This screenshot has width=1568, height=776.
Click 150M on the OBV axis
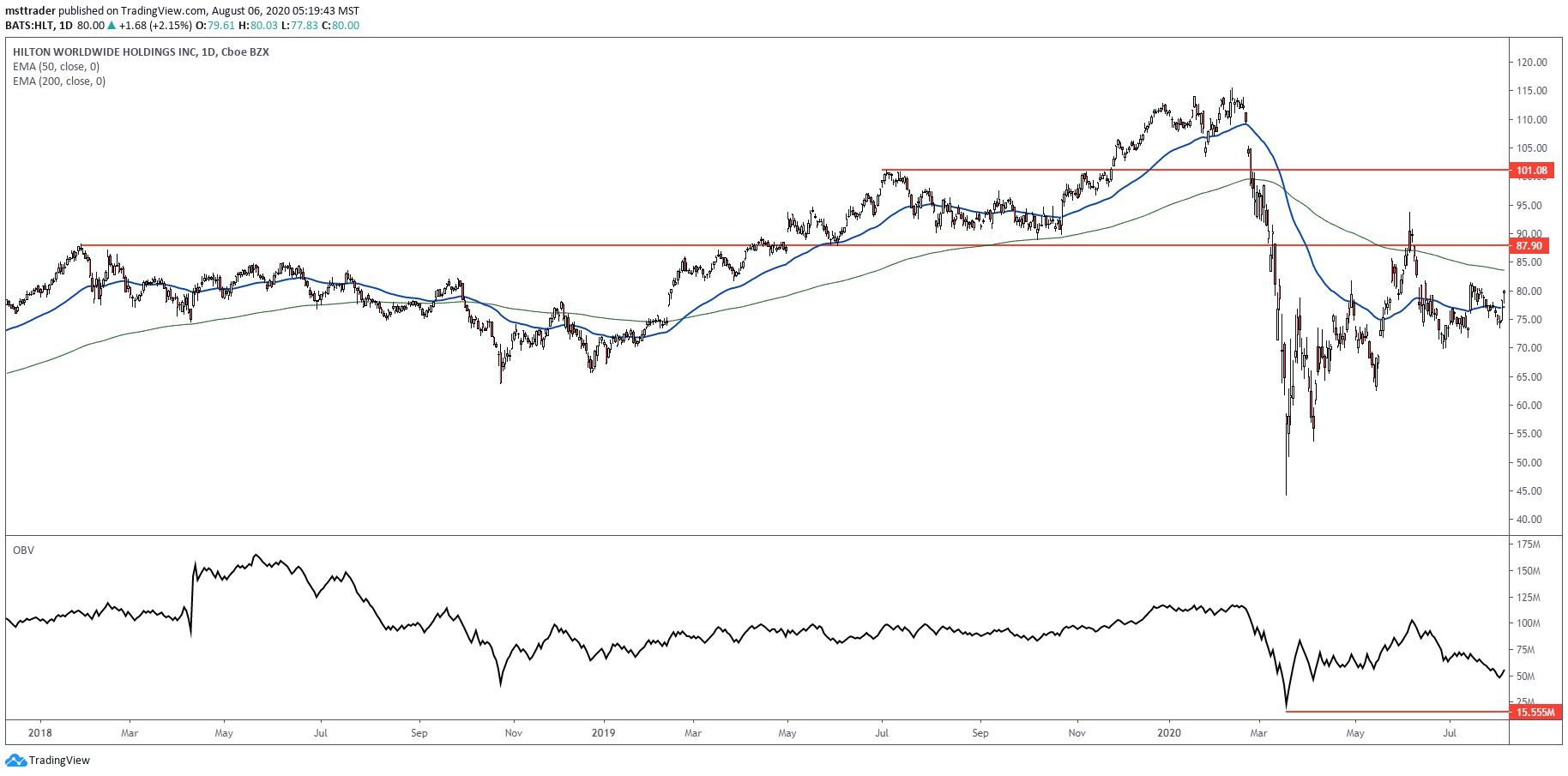click(x=1529, y=571)
